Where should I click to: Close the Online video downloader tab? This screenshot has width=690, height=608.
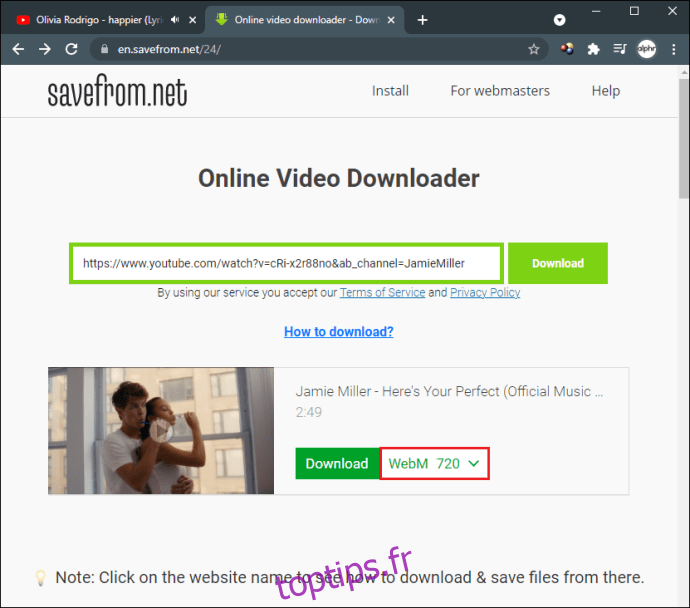pos(391,20)
